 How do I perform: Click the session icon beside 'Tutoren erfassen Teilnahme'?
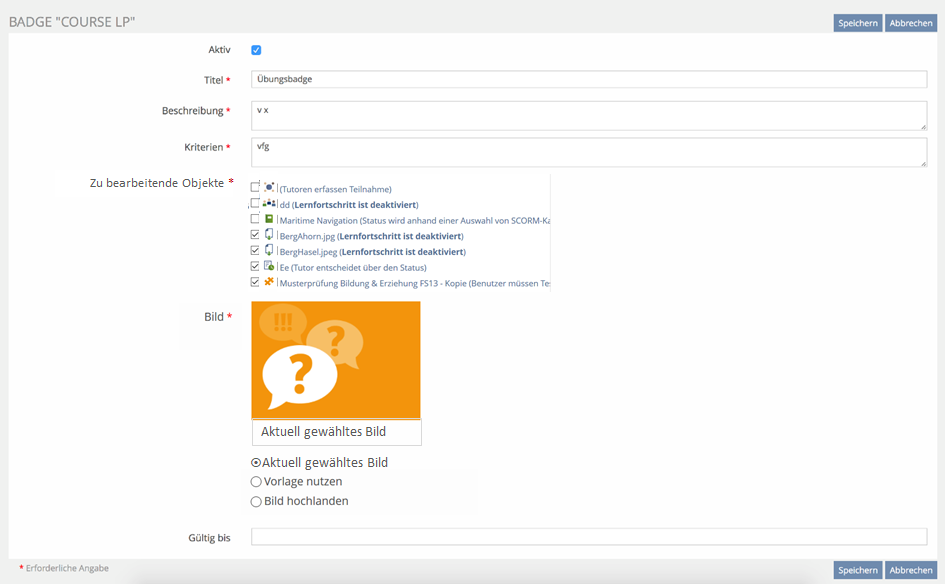(x=269, y=187)
